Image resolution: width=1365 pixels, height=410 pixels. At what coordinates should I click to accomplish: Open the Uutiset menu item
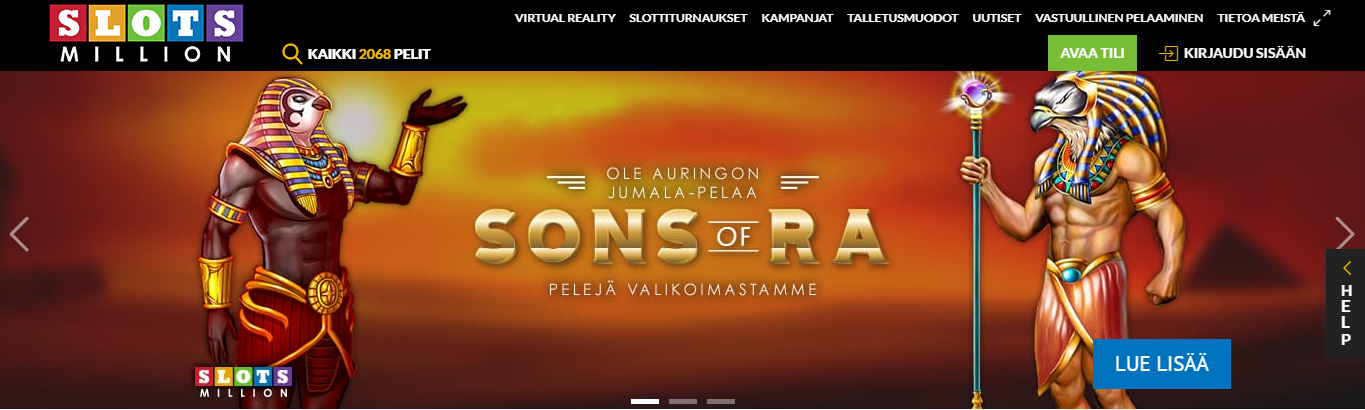(x=995, y=18)
